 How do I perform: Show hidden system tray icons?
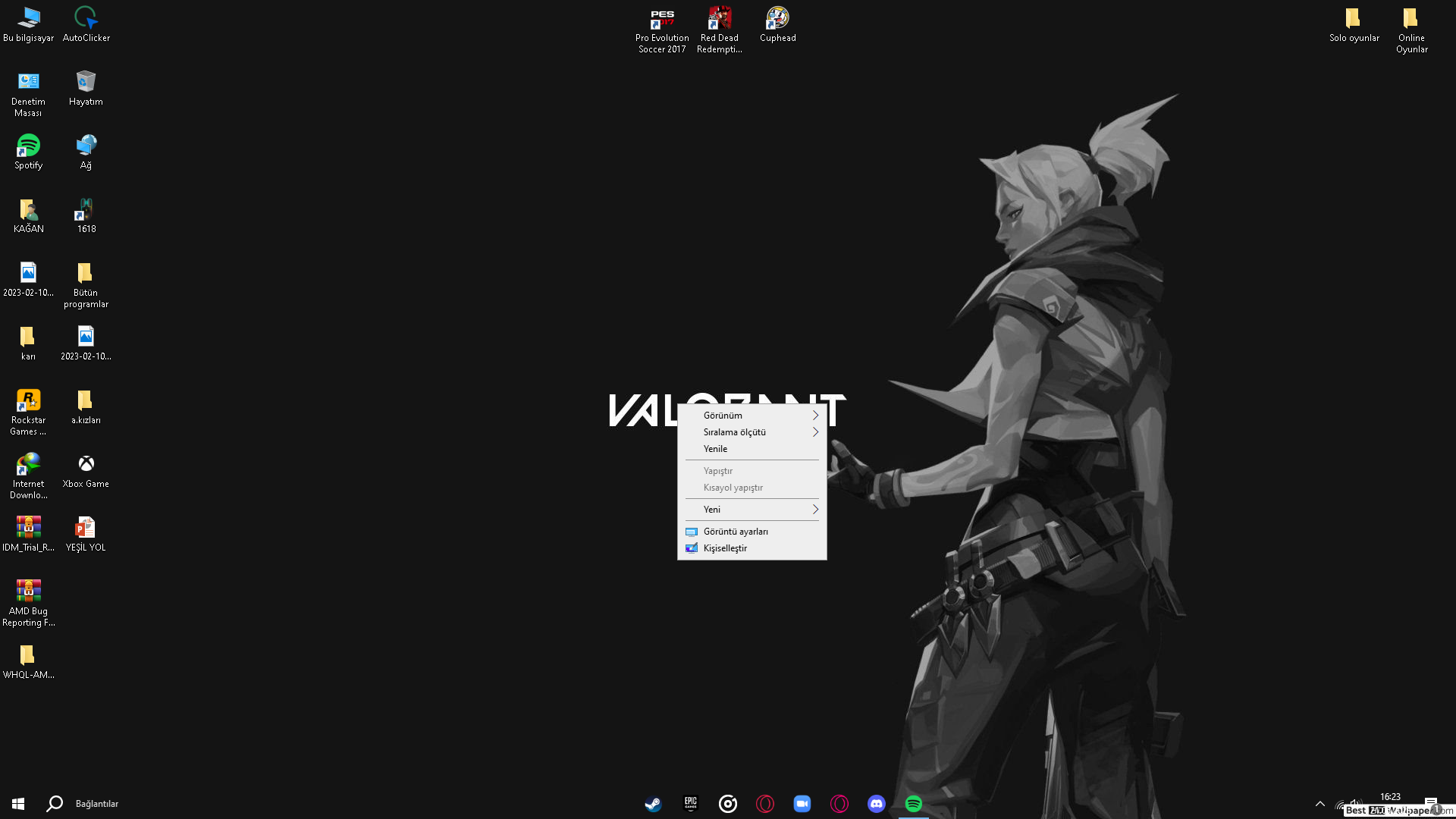tap(1319, 804)
